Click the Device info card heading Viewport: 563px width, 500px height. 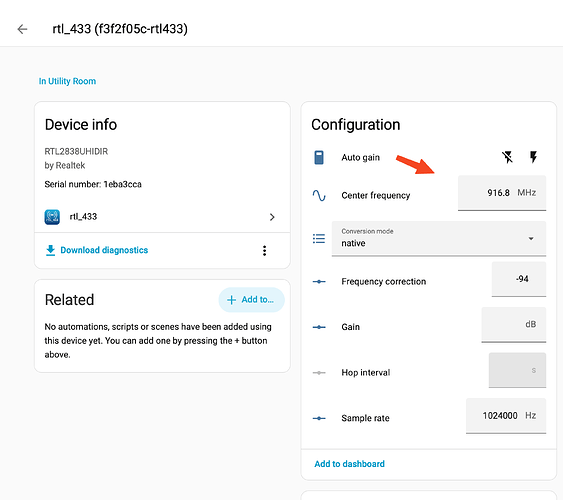coord(81,125)
